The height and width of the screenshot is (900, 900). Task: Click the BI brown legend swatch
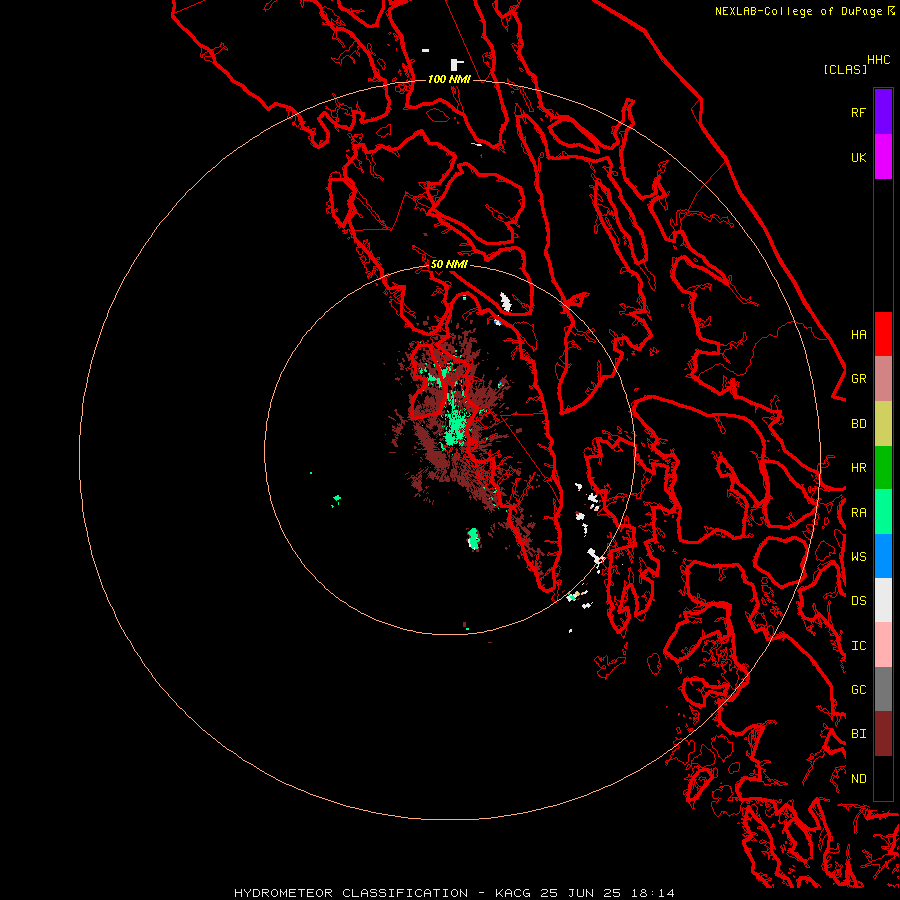(x=883, y=734)
